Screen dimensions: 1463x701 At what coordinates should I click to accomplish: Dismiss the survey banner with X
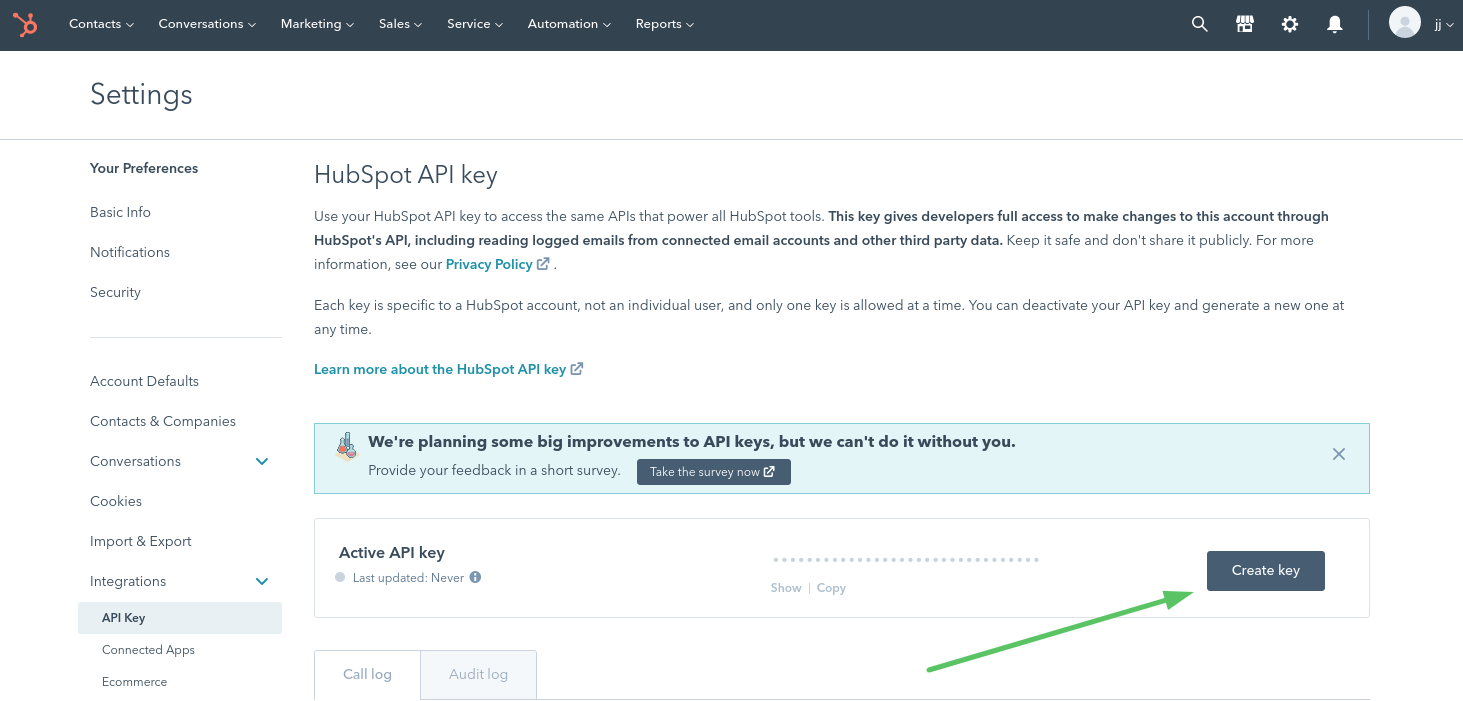click(1339, 454)
